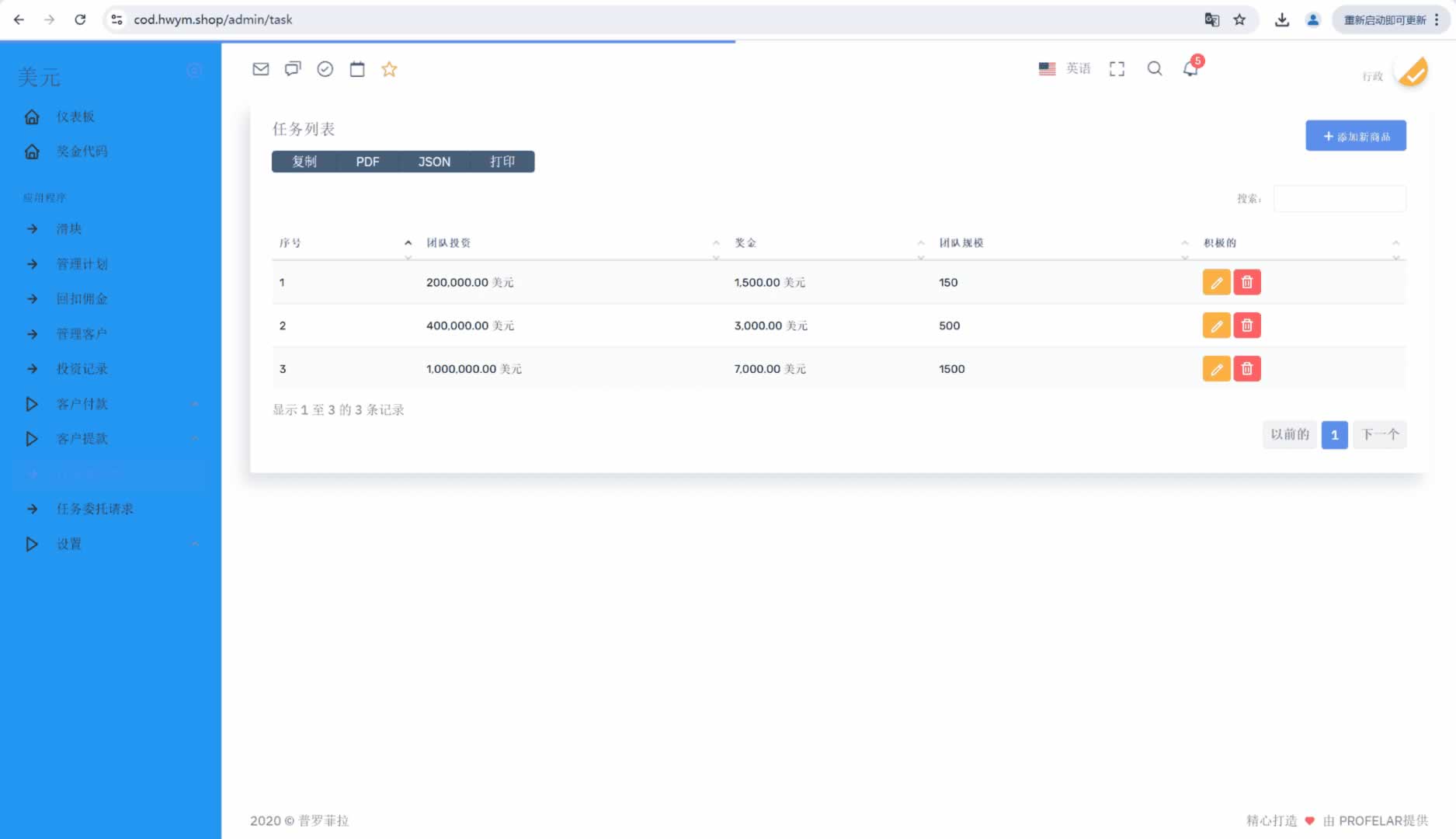1456x839 pixels.
Task: Open 管理客户 in the sidebar
Action: (82, 334)
